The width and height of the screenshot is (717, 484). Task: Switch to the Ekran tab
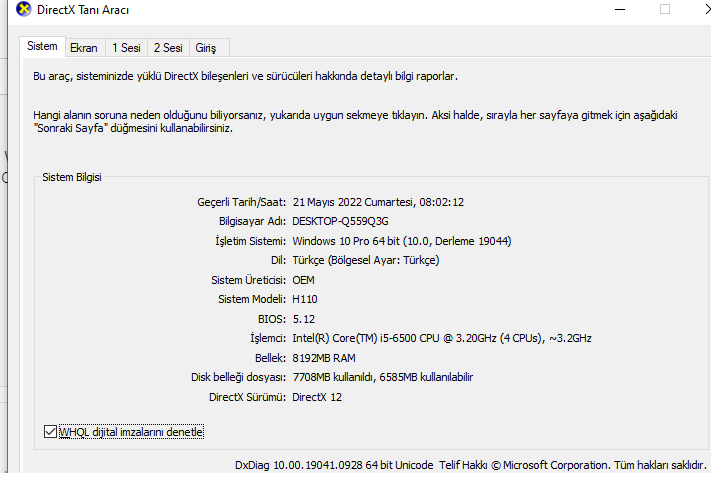point(84,47)
